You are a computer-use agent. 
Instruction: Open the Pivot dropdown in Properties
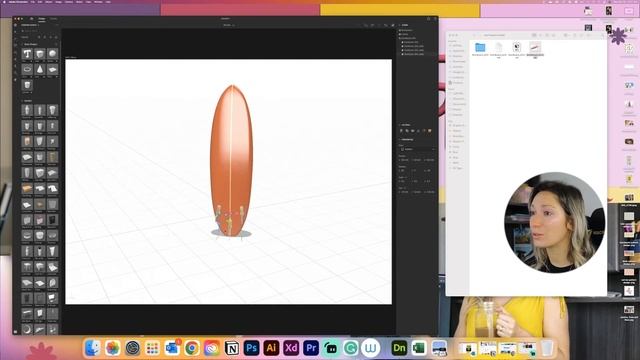coord(417,149)
